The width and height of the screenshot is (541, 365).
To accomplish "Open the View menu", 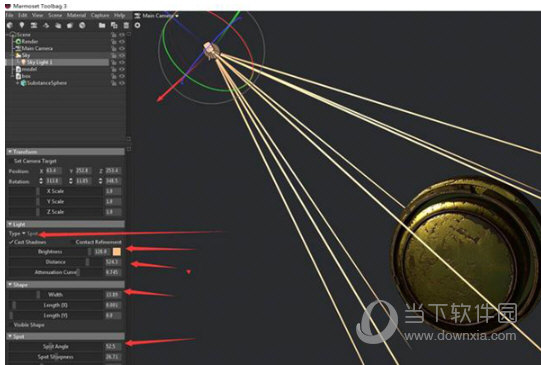I will coord(37,15).
